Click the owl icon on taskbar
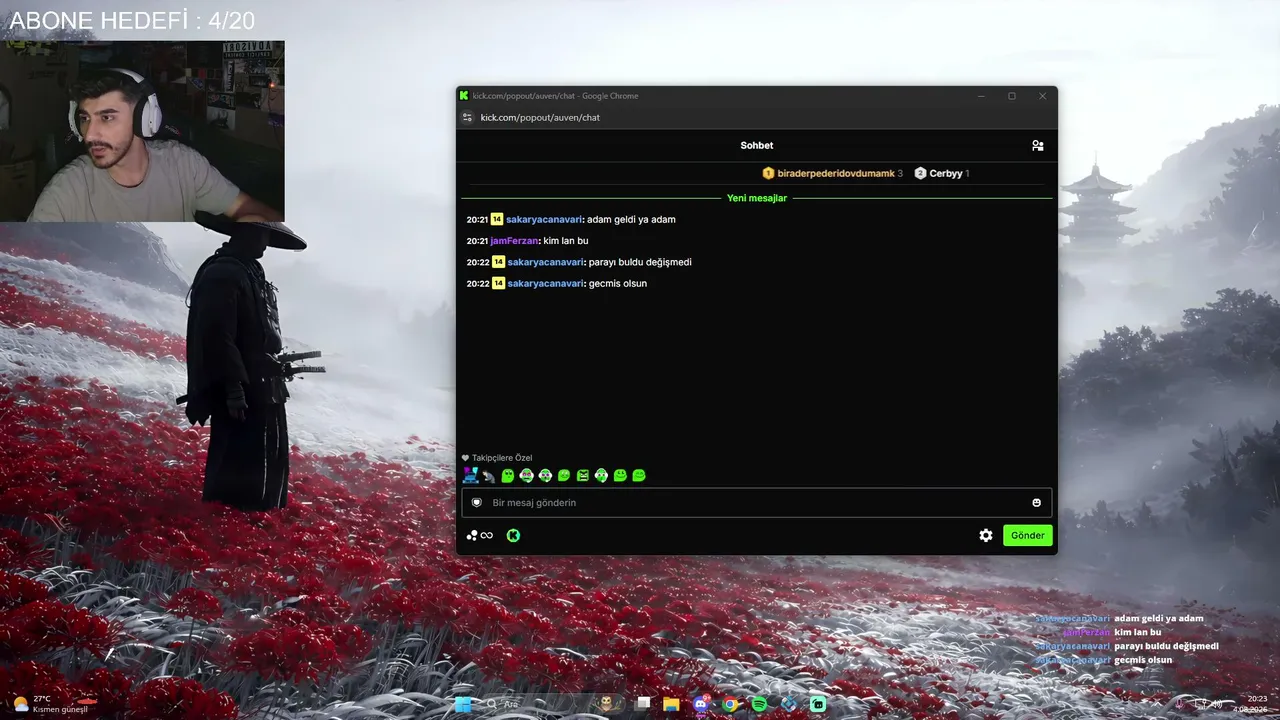Screen dimensions: 1280x720 tap(606, 704)
